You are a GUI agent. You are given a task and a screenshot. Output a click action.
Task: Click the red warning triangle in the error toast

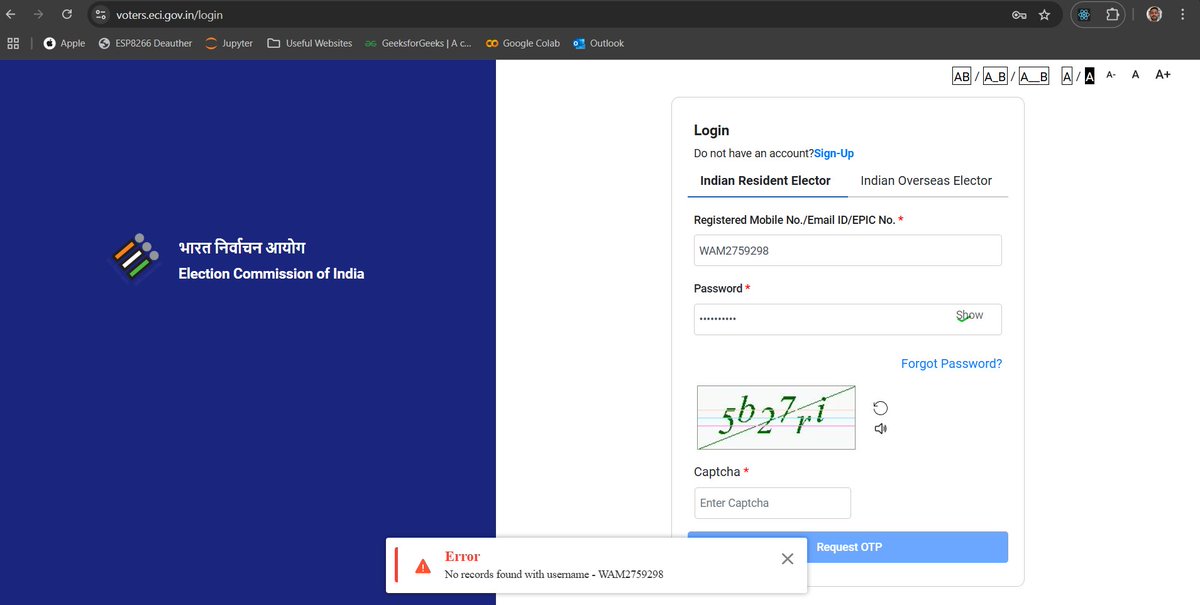coord(423,566)
